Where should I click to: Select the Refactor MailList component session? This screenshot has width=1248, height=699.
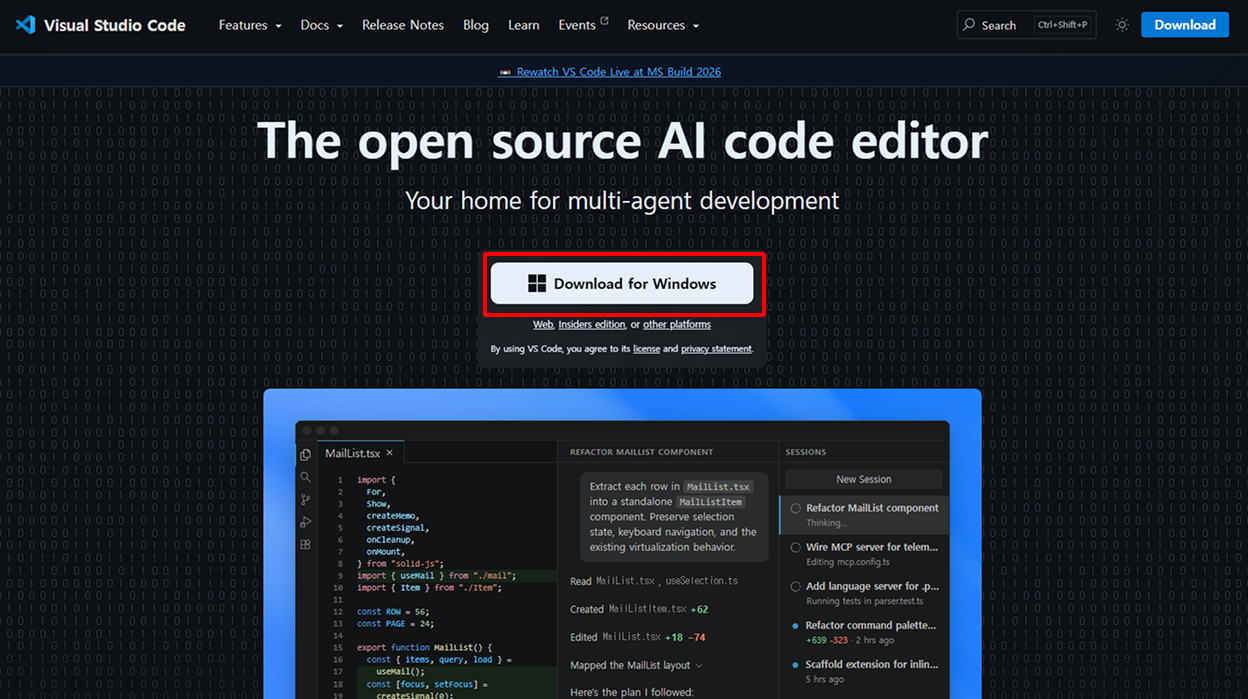click(864, 514)
